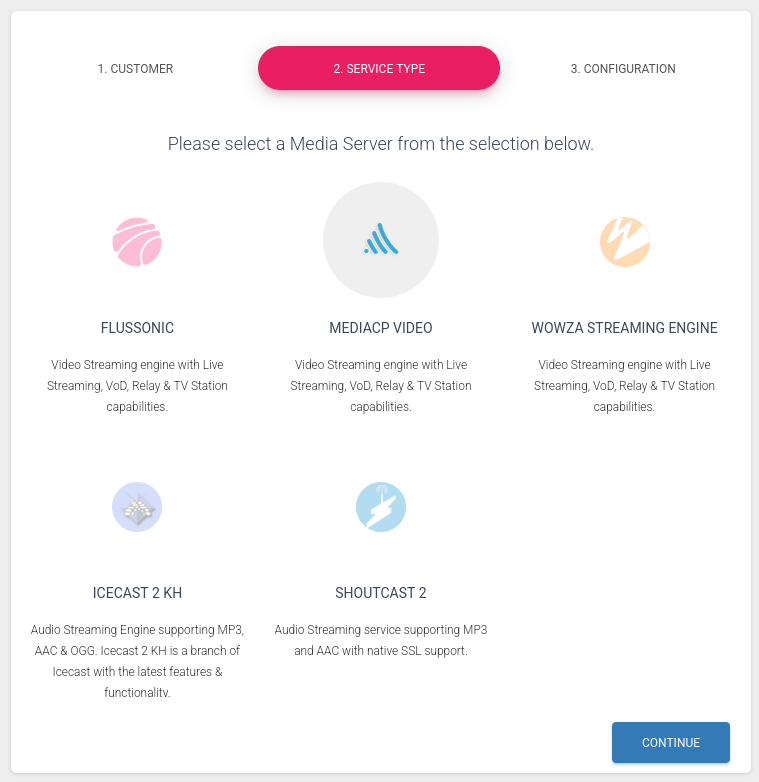Click the MEDIACP VIDEO heading
Screen dimensions: 759x782
(x=381, y=328)
